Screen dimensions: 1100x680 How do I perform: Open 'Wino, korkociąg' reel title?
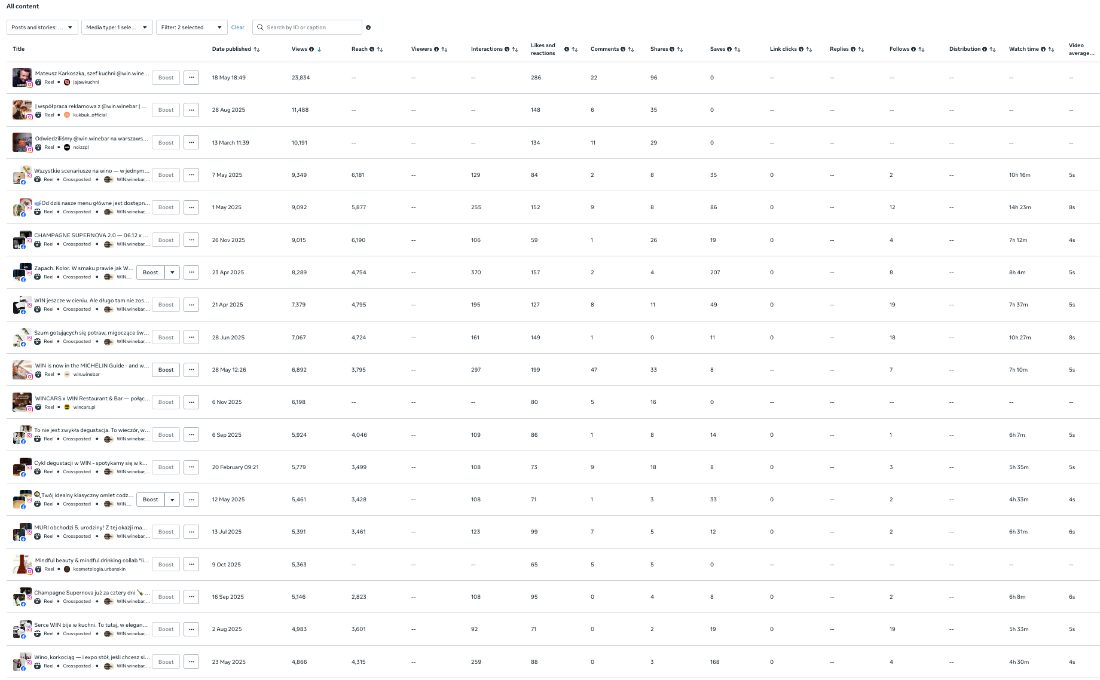91,658
